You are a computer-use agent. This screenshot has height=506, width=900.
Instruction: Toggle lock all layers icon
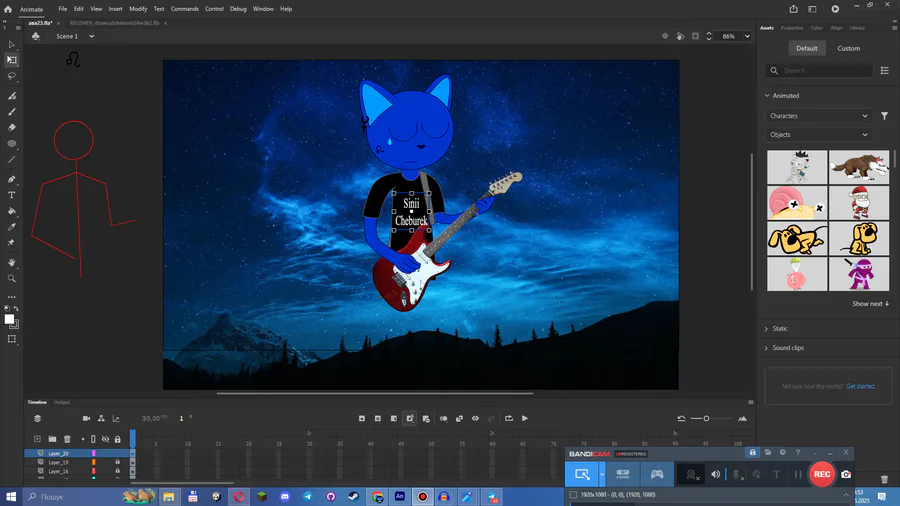(x=118, y=439)
